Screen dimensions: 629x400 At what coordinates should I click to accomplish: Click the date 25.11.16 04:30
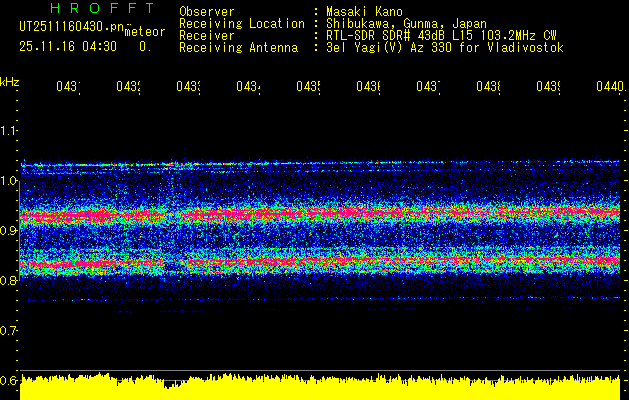click(x=68, y=47)
